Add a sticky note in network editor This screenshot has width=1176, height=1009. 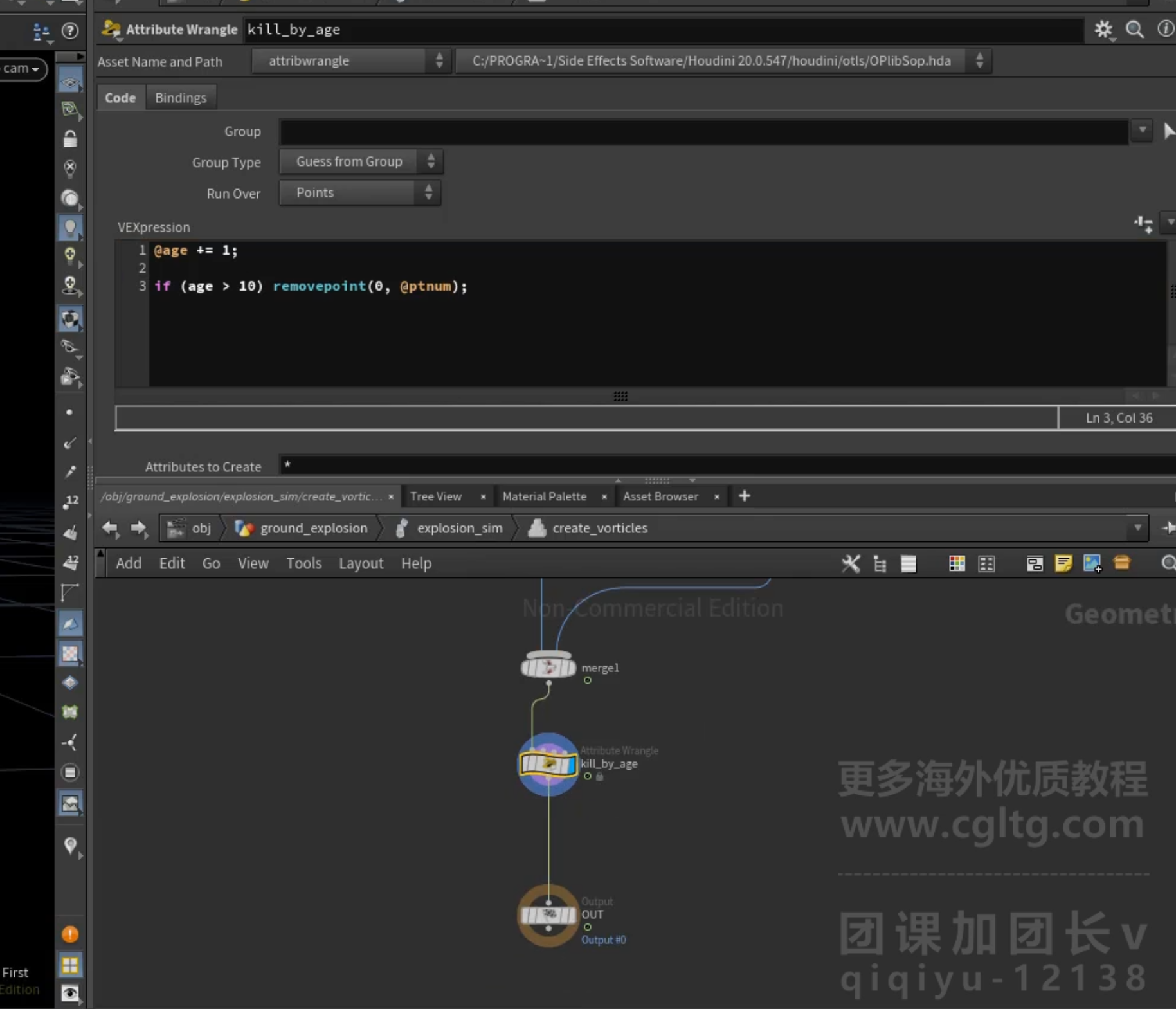pyautogui.click(x=1063, y=564)
